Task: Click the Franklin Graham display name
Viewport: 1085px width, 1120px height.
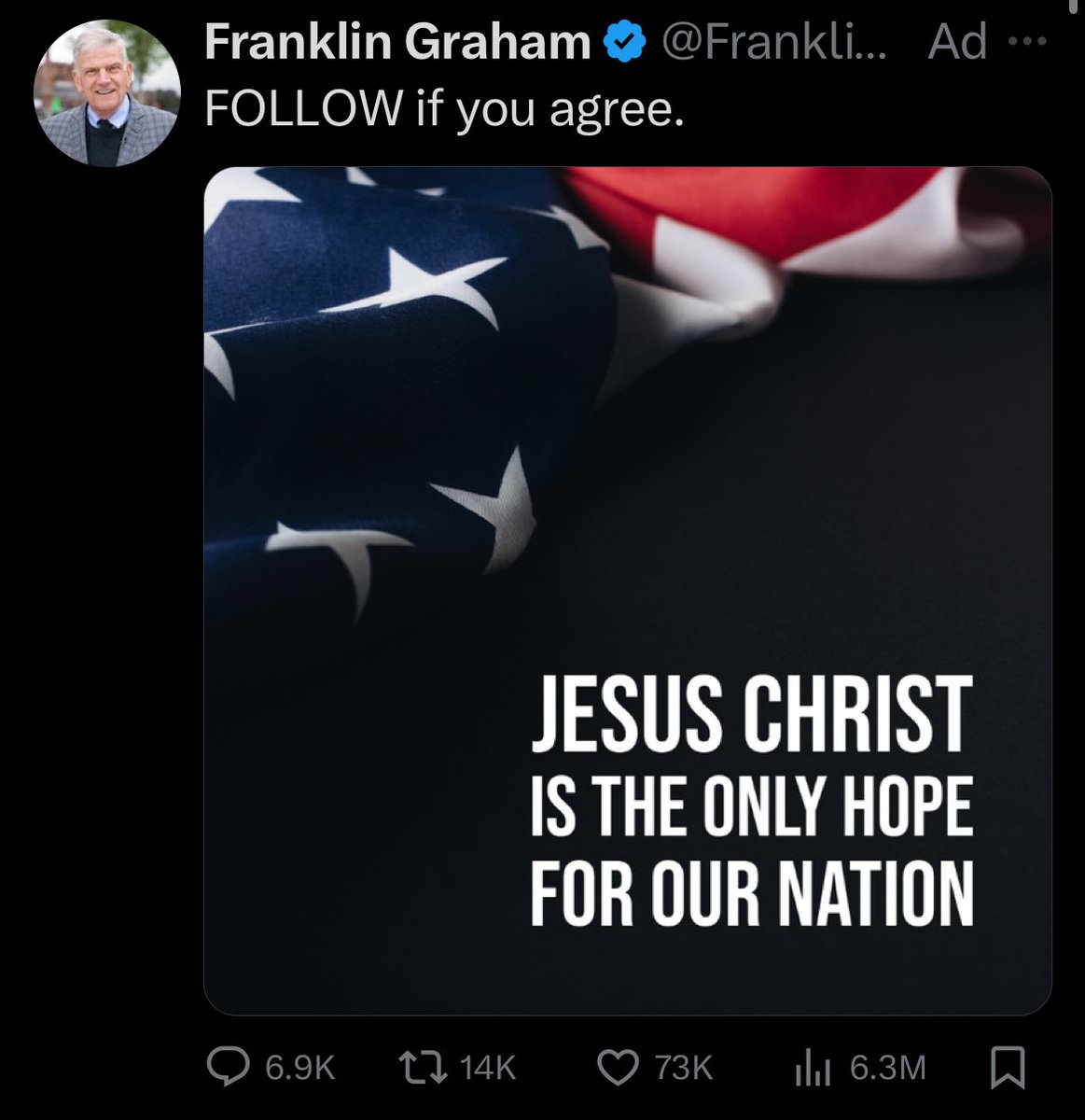Action: pyautogui.click(x=397, y=43)
